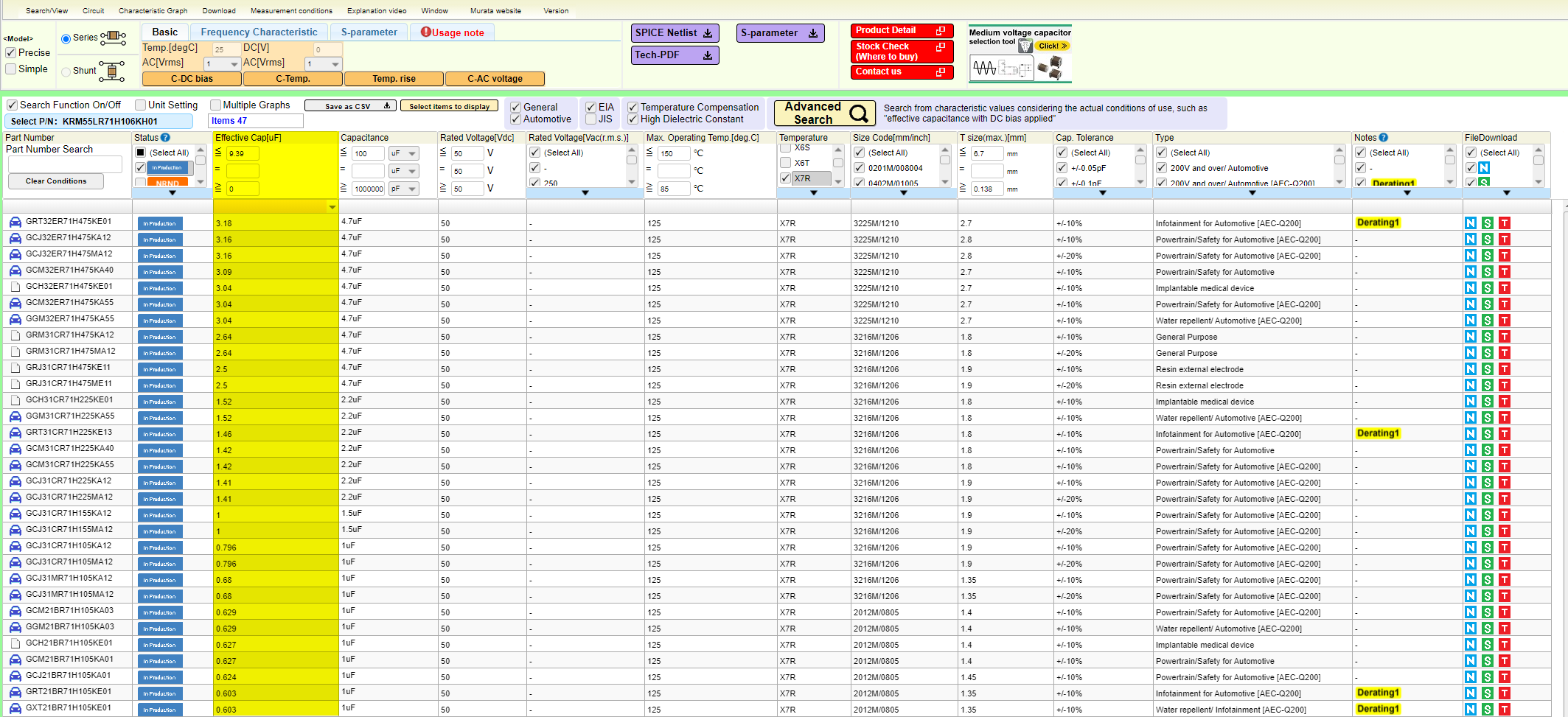Click the T file icon for GGM32ER71H475KA55
The width and height of the screenshot is (1568, 717).
[x=1505, y=320]
